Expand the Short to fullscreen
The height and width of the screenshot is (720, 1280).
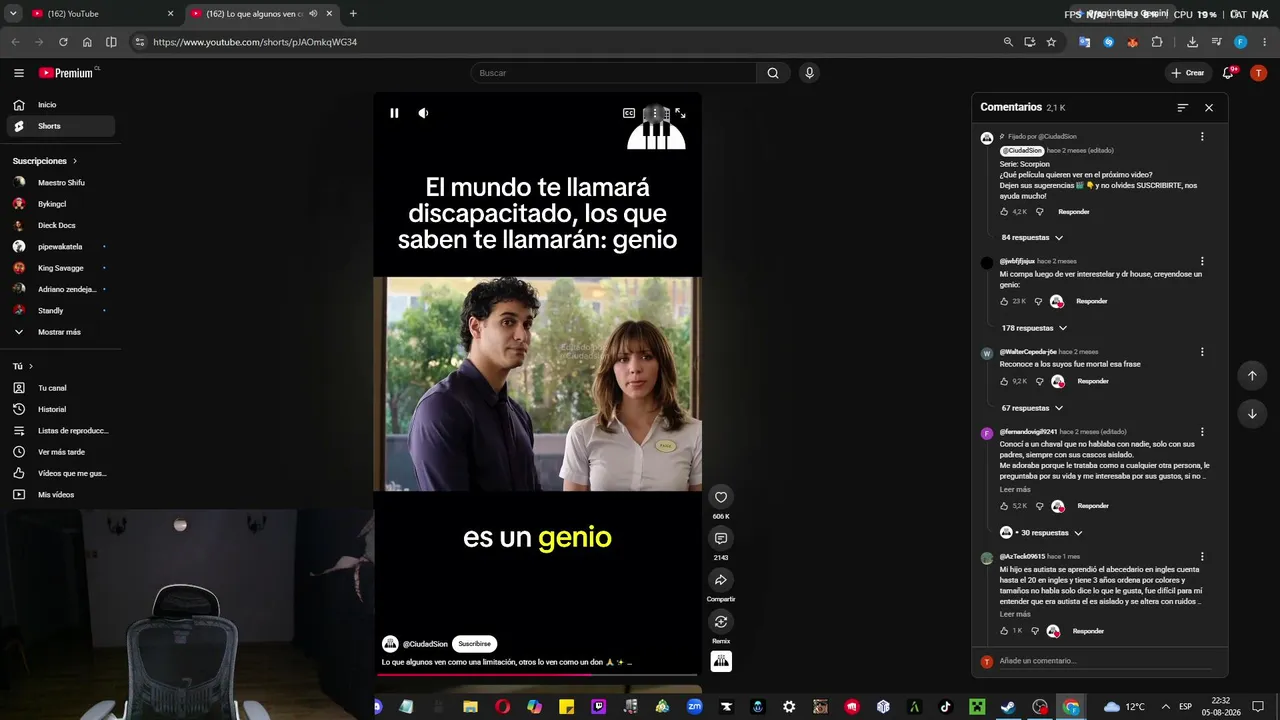pyautogui.click(x=680, y=113)
